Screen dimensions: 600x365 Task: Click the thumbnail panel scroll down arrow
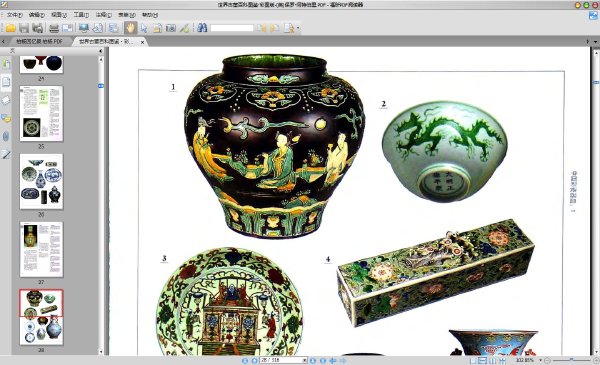(x=101, y=352)
